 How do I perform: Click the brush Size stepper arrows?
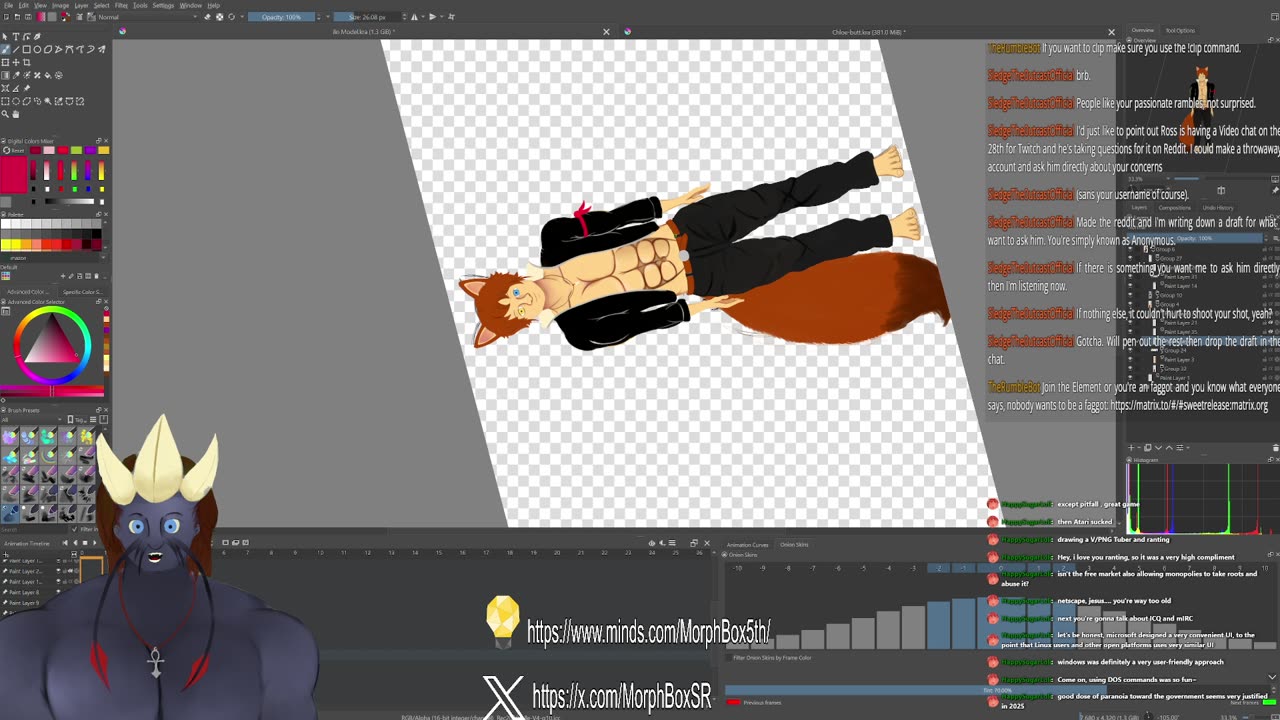tap(405, 17)
